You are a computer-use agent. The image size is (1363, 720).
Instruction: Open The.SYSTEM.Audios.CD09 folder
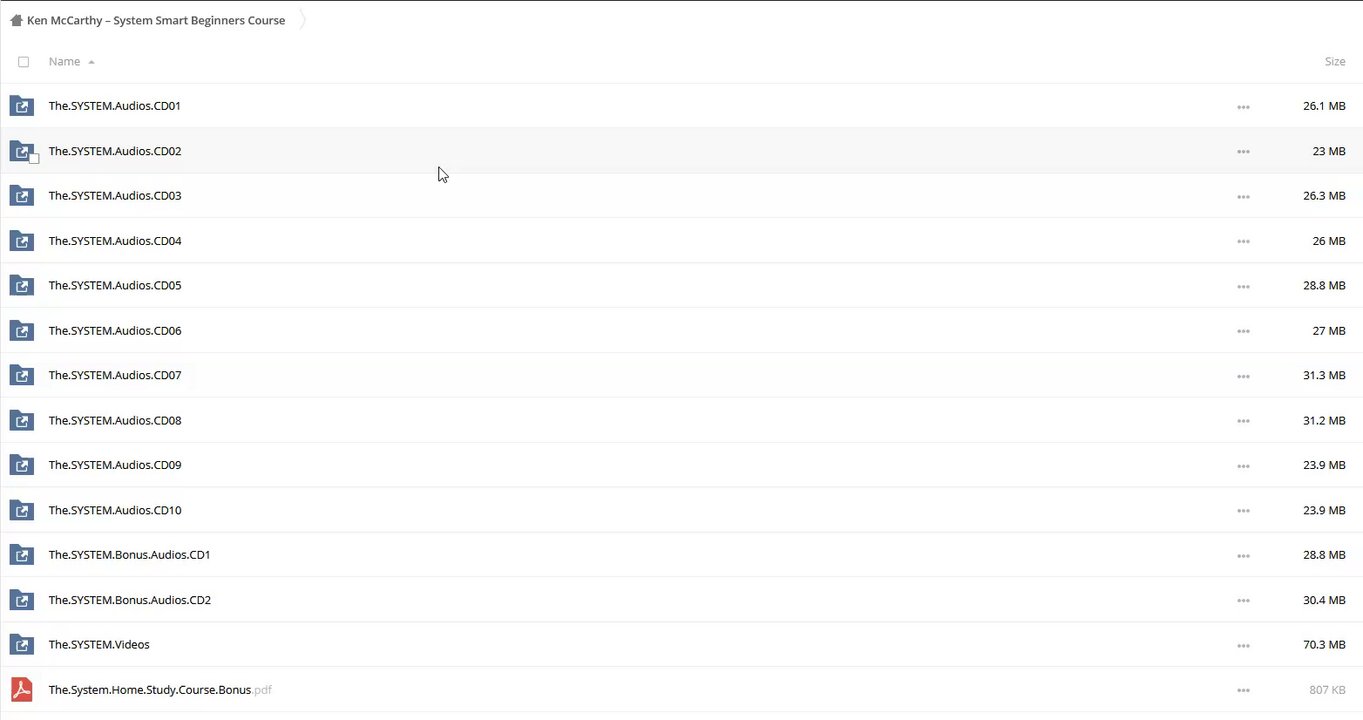click(x=115, y=465)
